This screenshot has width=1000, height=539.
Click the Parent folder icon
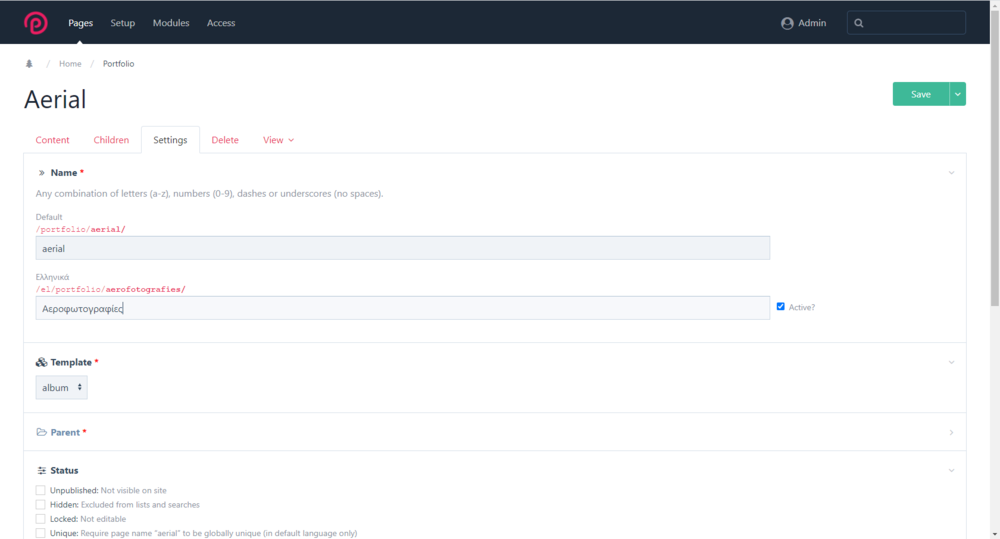pos(41,432)
